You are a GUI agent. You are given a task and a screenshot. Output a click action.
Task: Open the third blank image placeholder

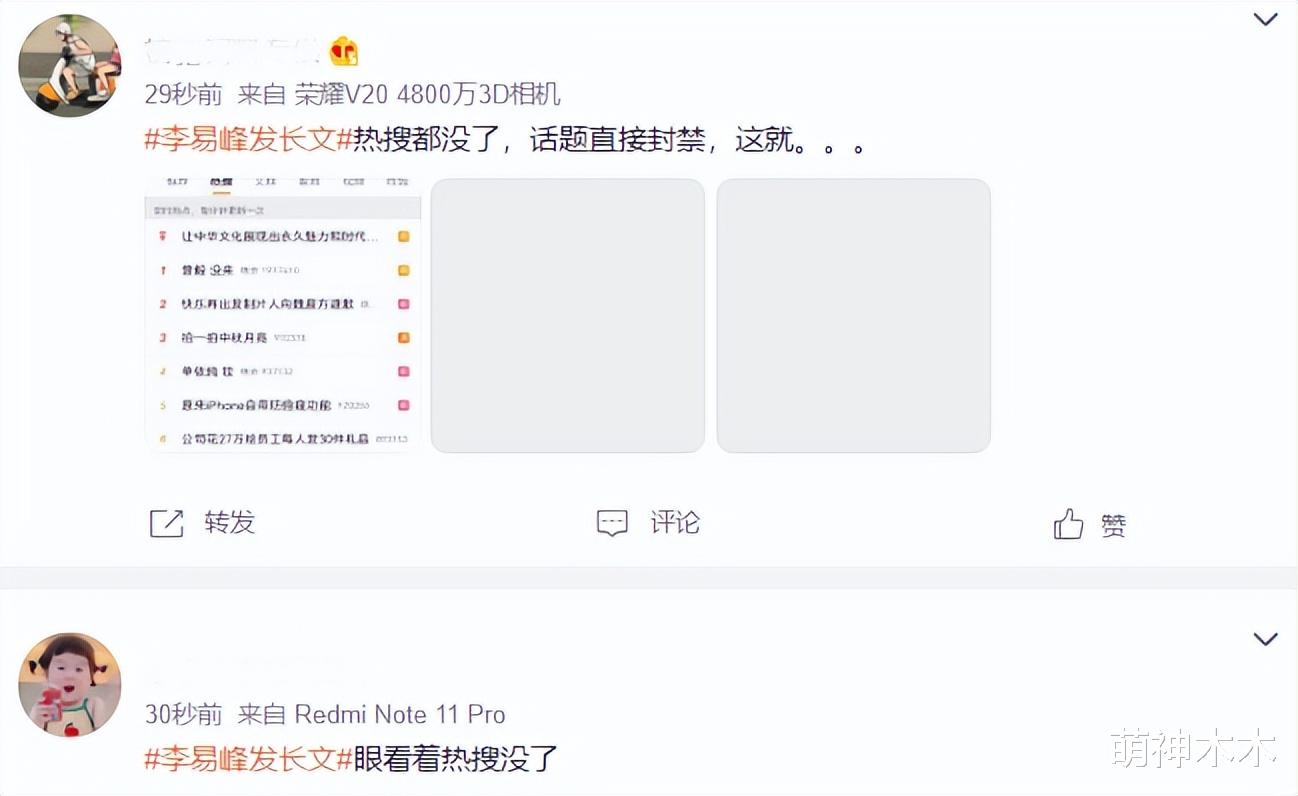854,315
